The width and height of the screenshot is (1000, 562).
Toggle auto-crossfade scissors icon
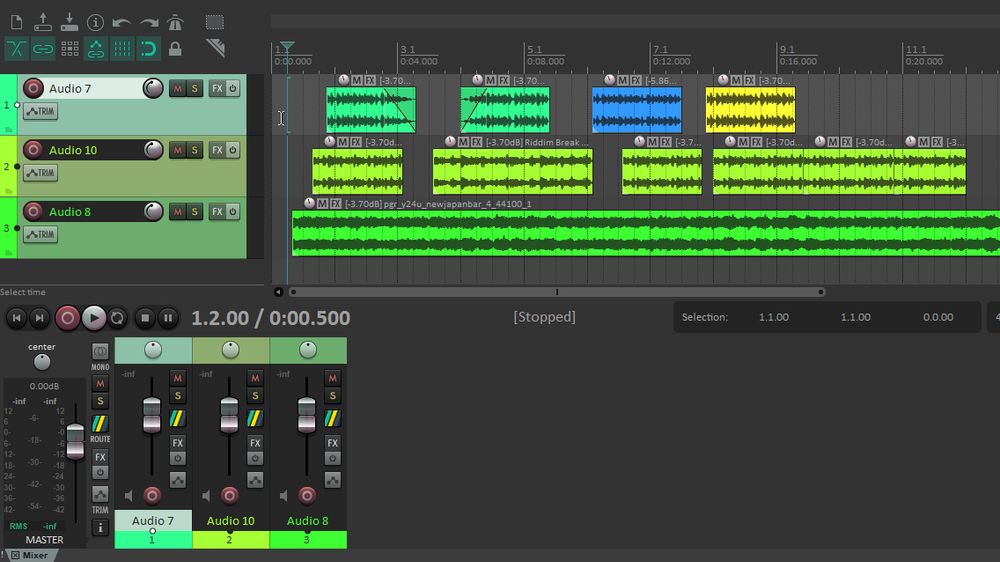17,48
